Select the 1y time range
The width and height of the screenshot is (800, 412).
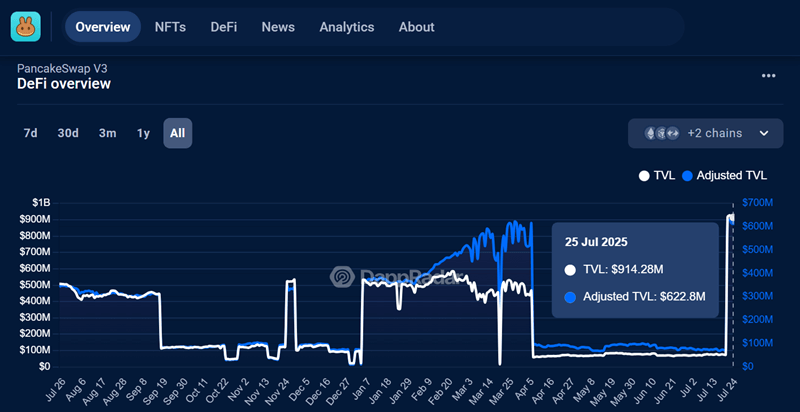(143, 133)
